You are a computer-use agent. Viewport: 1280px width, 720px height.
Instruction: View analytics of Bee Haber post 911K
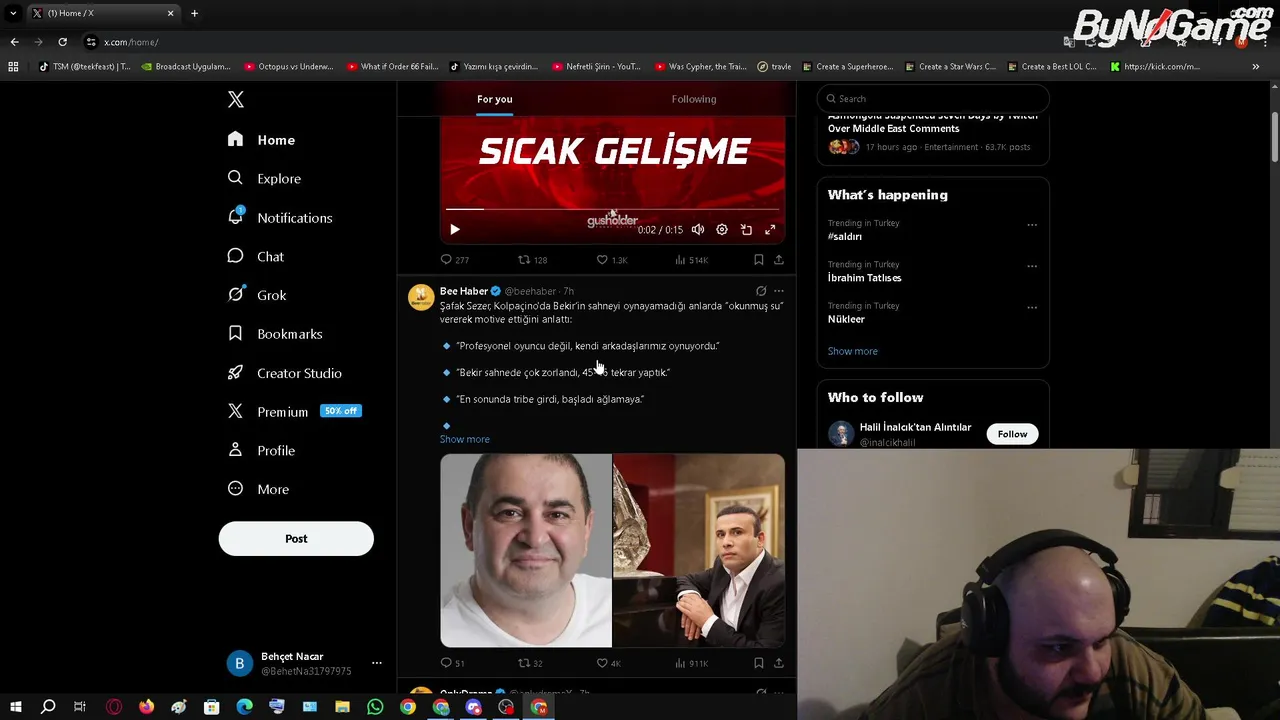tap(691, 663)
